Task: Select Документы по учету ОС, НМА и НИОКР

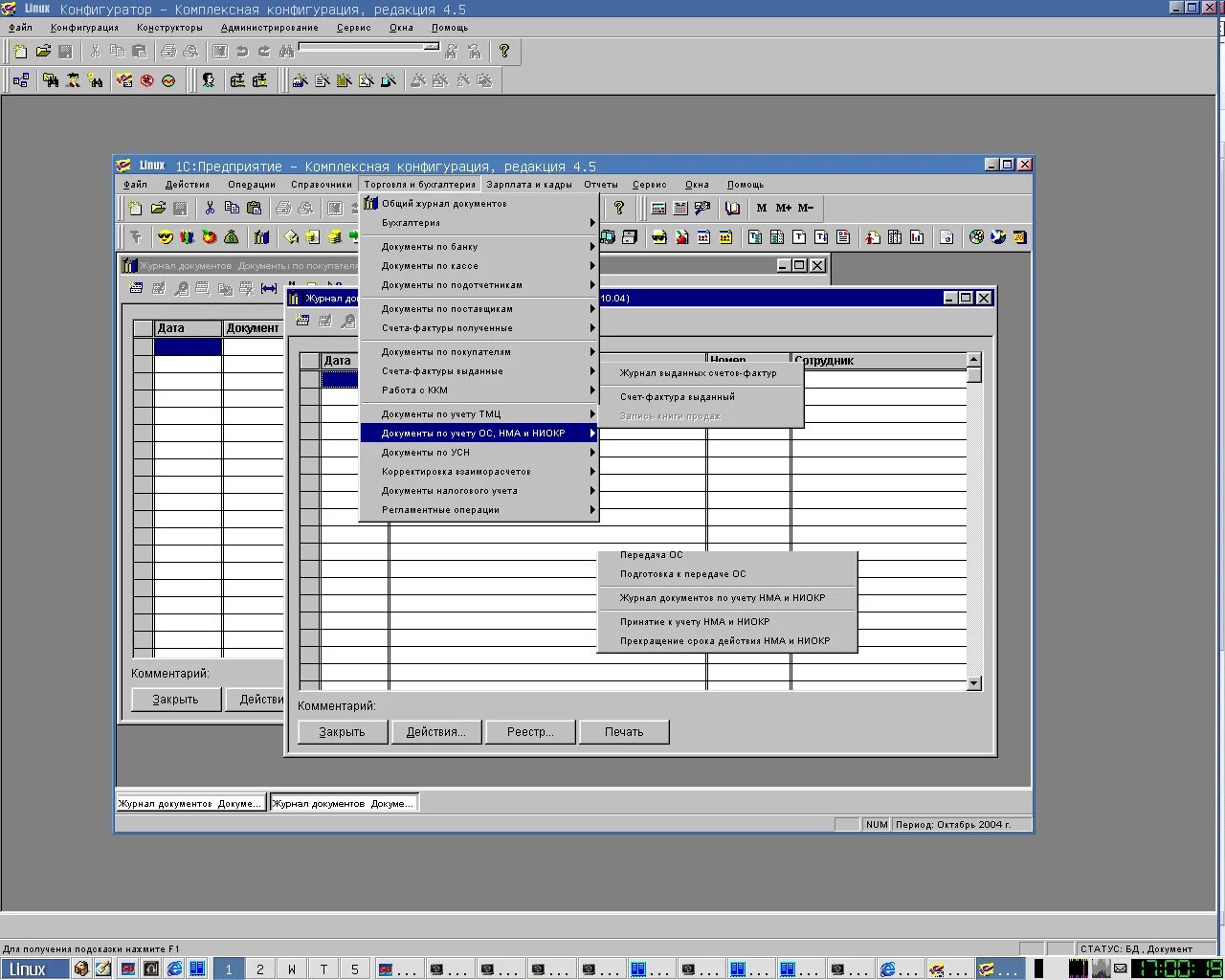Action: tap(479, 434)
